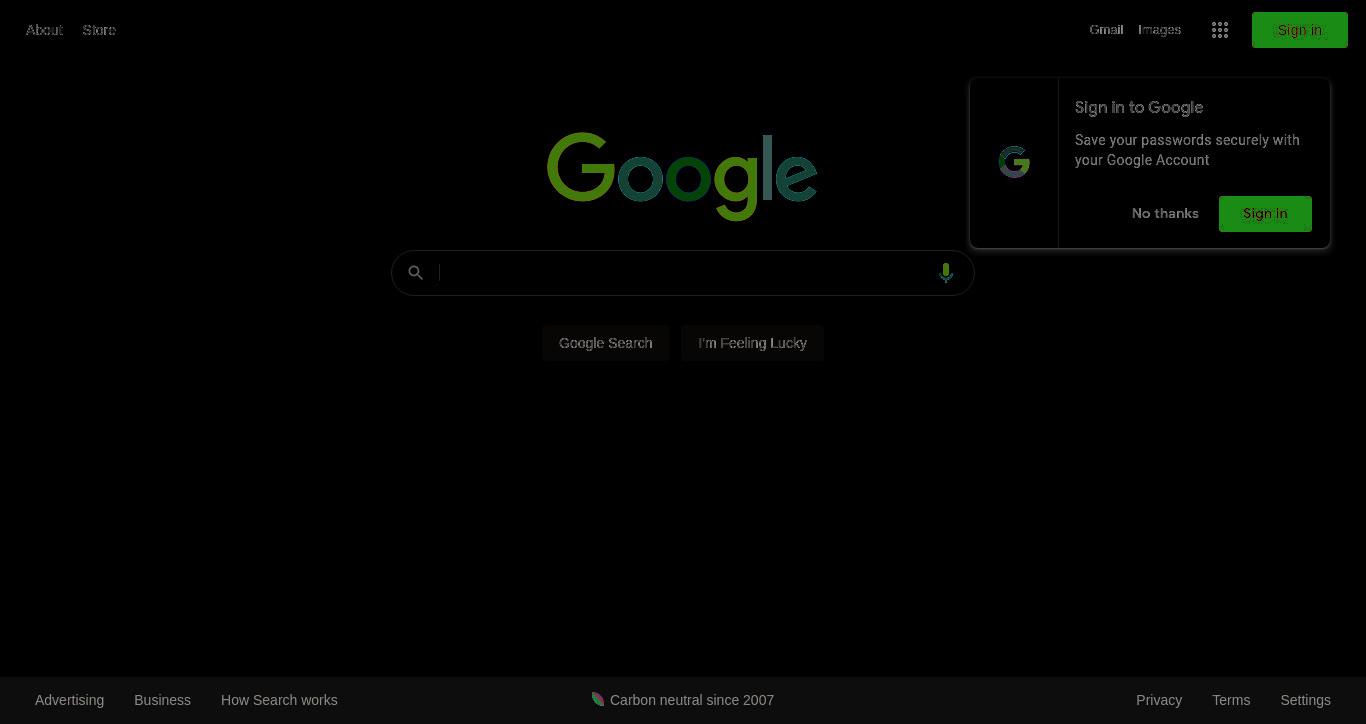Open the Privacy footer link

pyautogui.click(x=1159, y=700)
